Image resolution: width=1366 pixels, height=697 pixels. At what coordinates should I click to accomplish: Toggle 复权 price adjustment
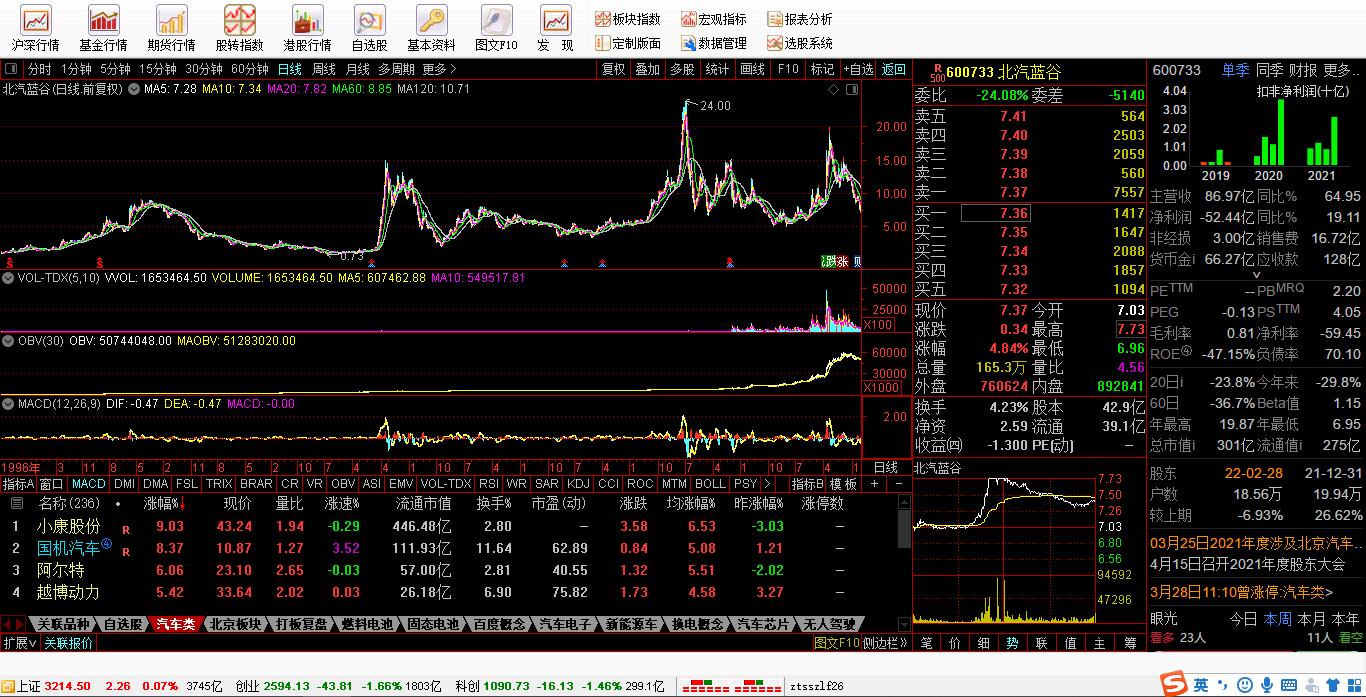point(613,69)
